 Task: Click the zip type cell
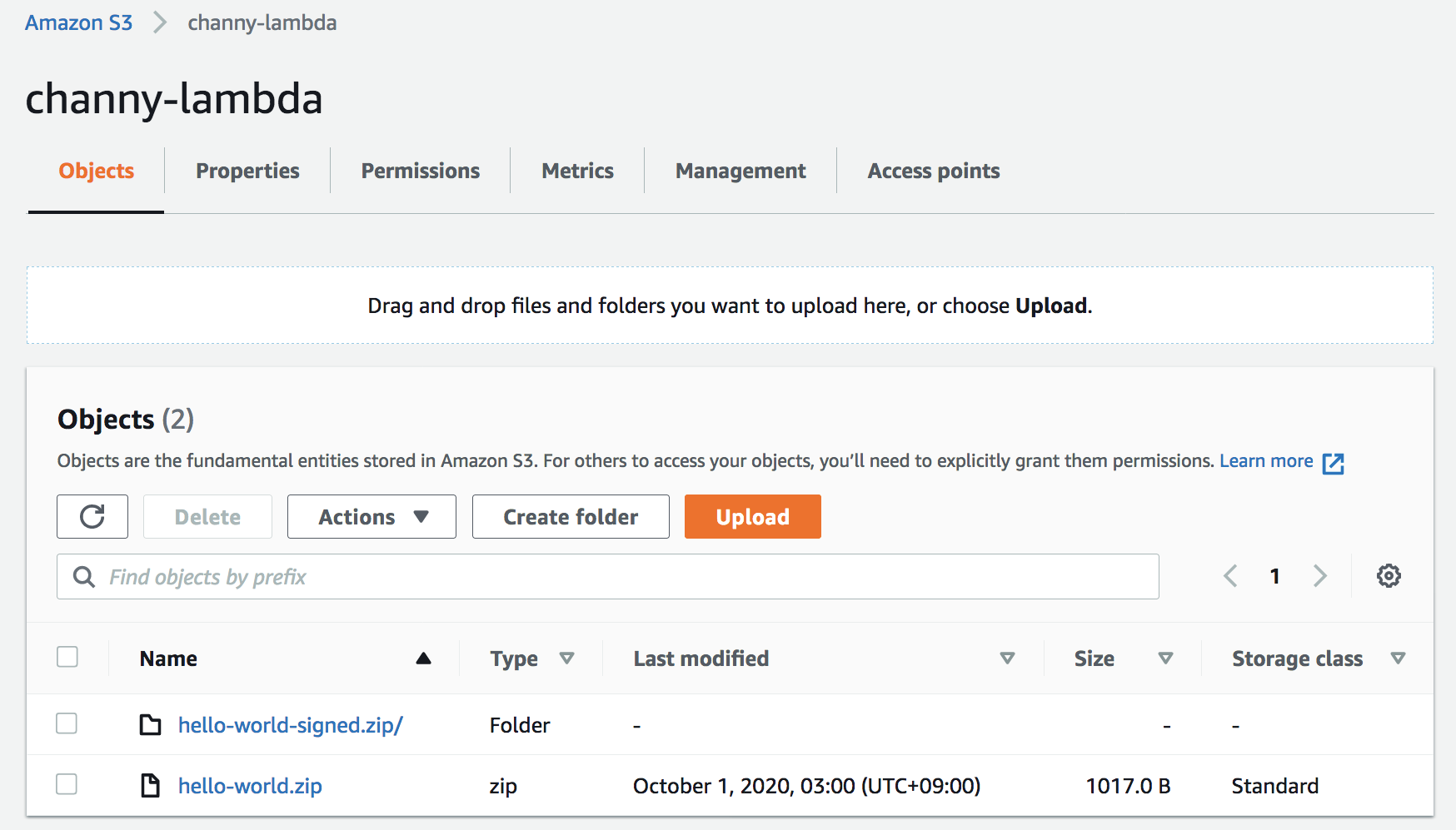click(503, 787)
